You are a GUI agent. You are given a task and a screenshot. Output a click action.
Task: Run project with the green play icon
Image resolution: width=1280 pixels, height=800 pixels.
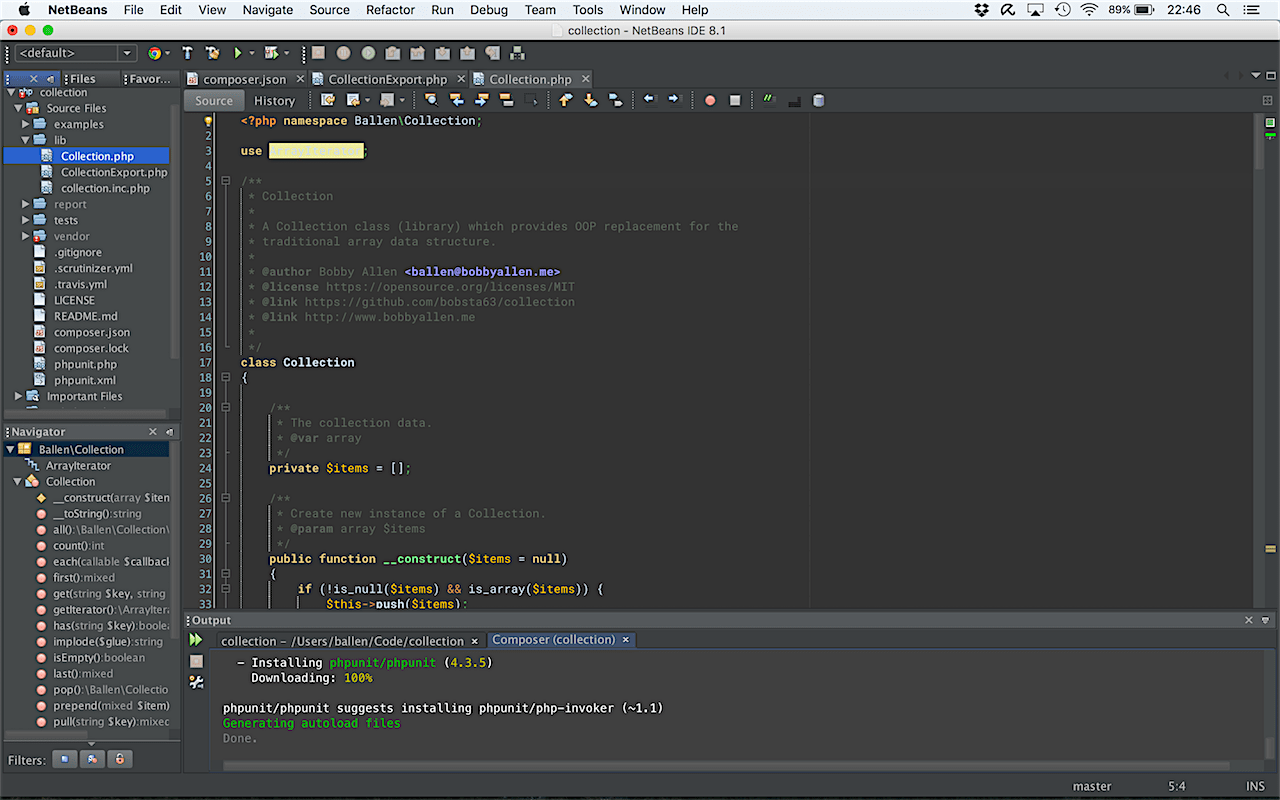[x=238, y=53]
